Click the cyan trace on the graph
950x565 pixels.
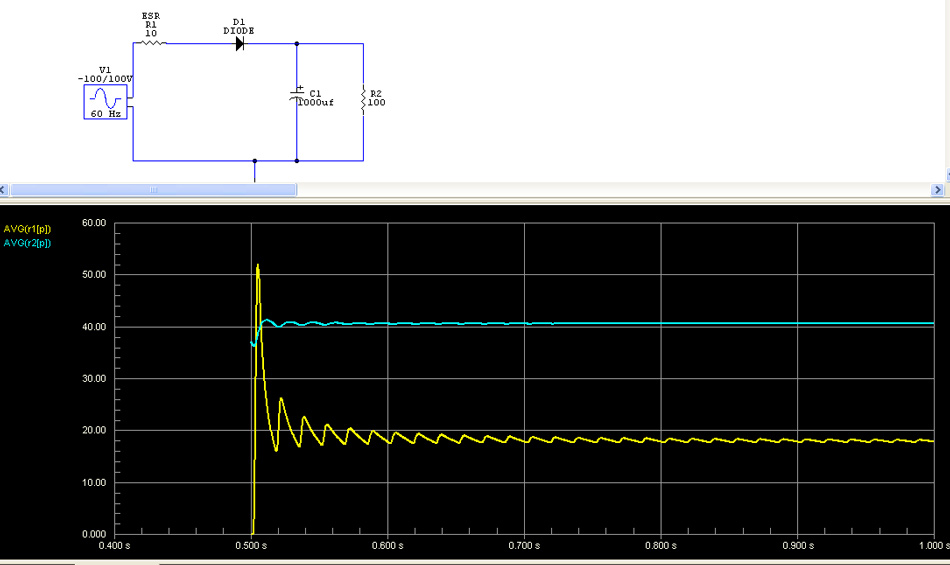[x=600, y=323]
